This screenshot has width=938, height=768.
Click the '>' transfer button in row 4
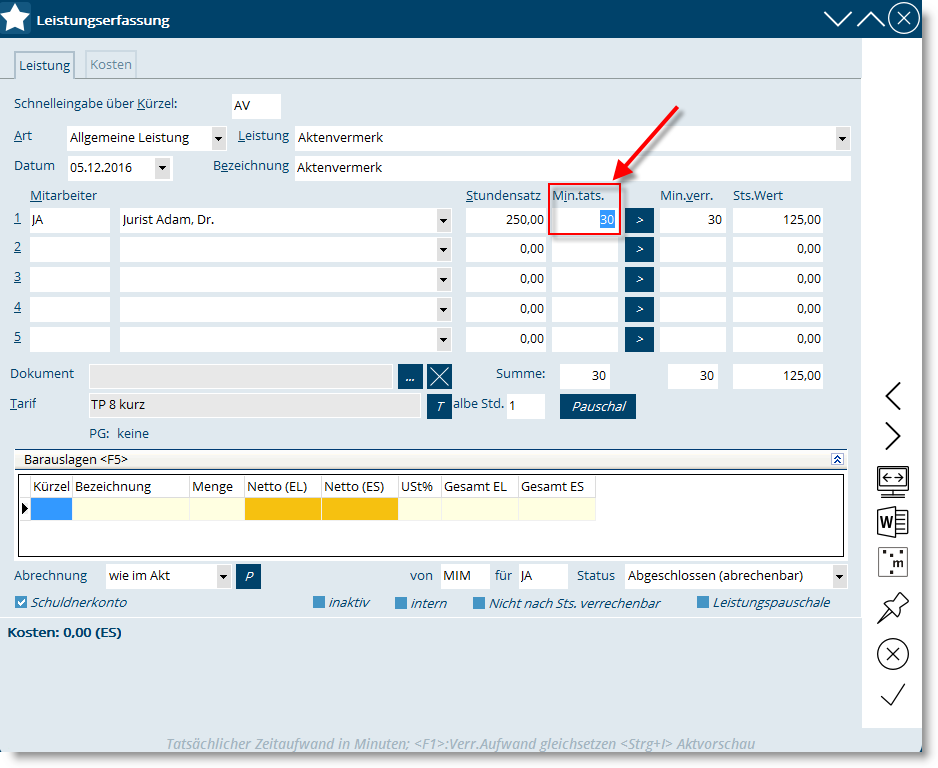[x=639, y=309]
